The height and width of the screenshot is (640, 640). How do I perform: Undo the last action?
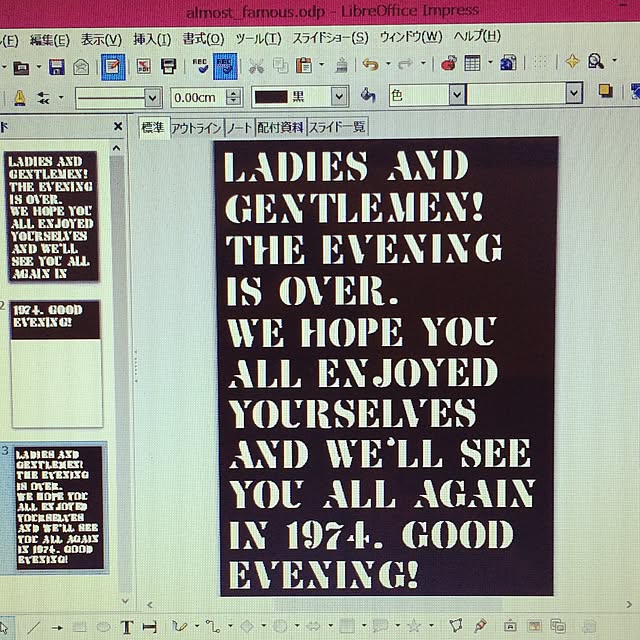tap(371, 64)
